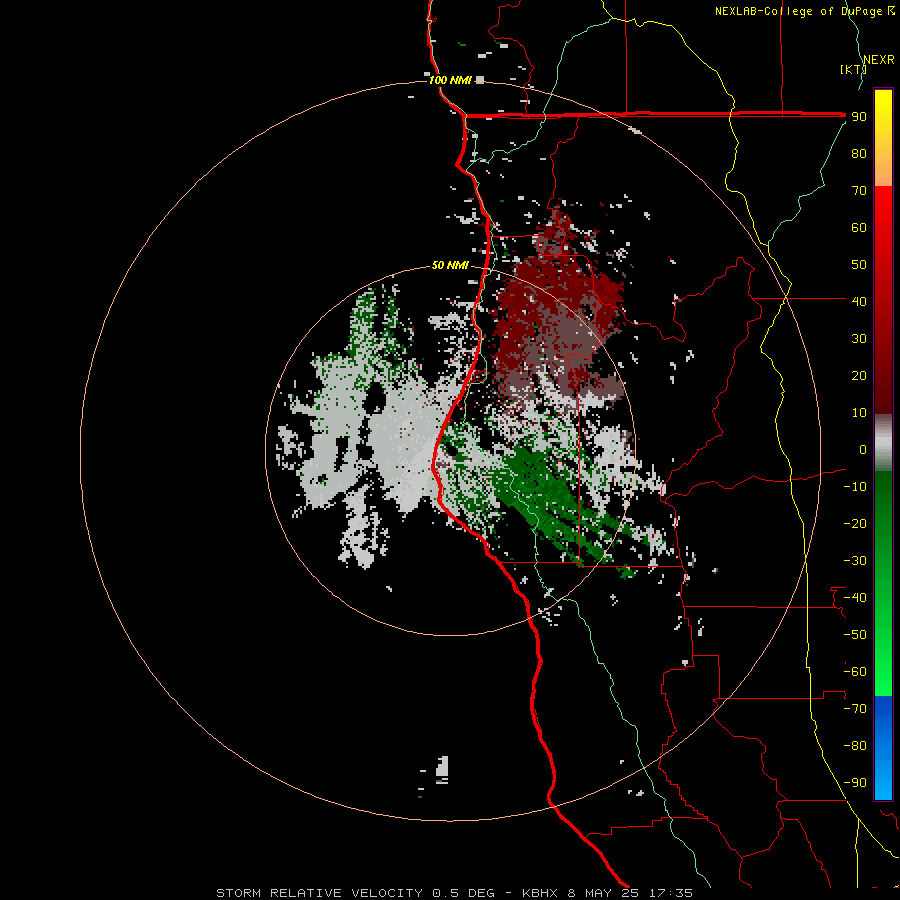This screenshot has width=900, height=900.
Task: Click the -60 value on velocity scale
Action: (855, 672)
